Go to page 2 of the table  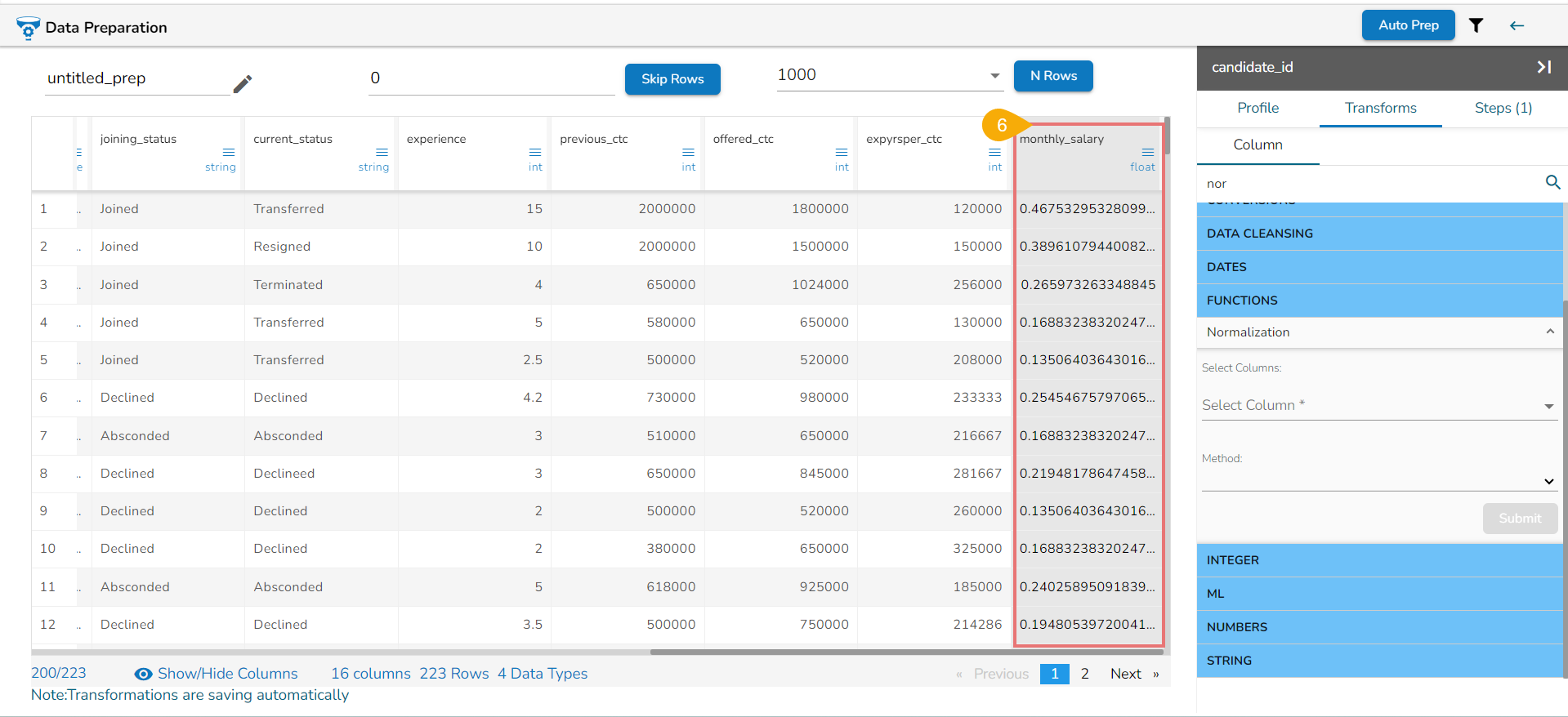(x=1084, y=674)
